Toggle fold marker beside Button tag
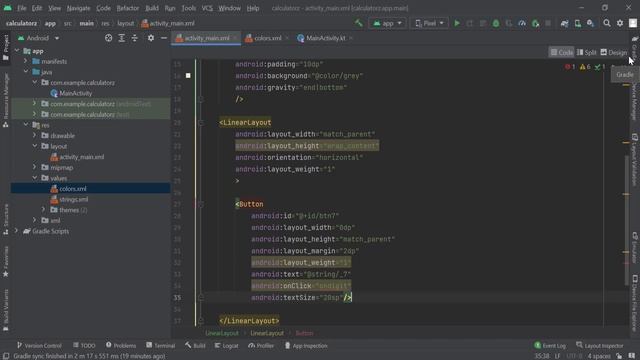The width and height of the screenshot is (640, 360). [x=201, y=204]
